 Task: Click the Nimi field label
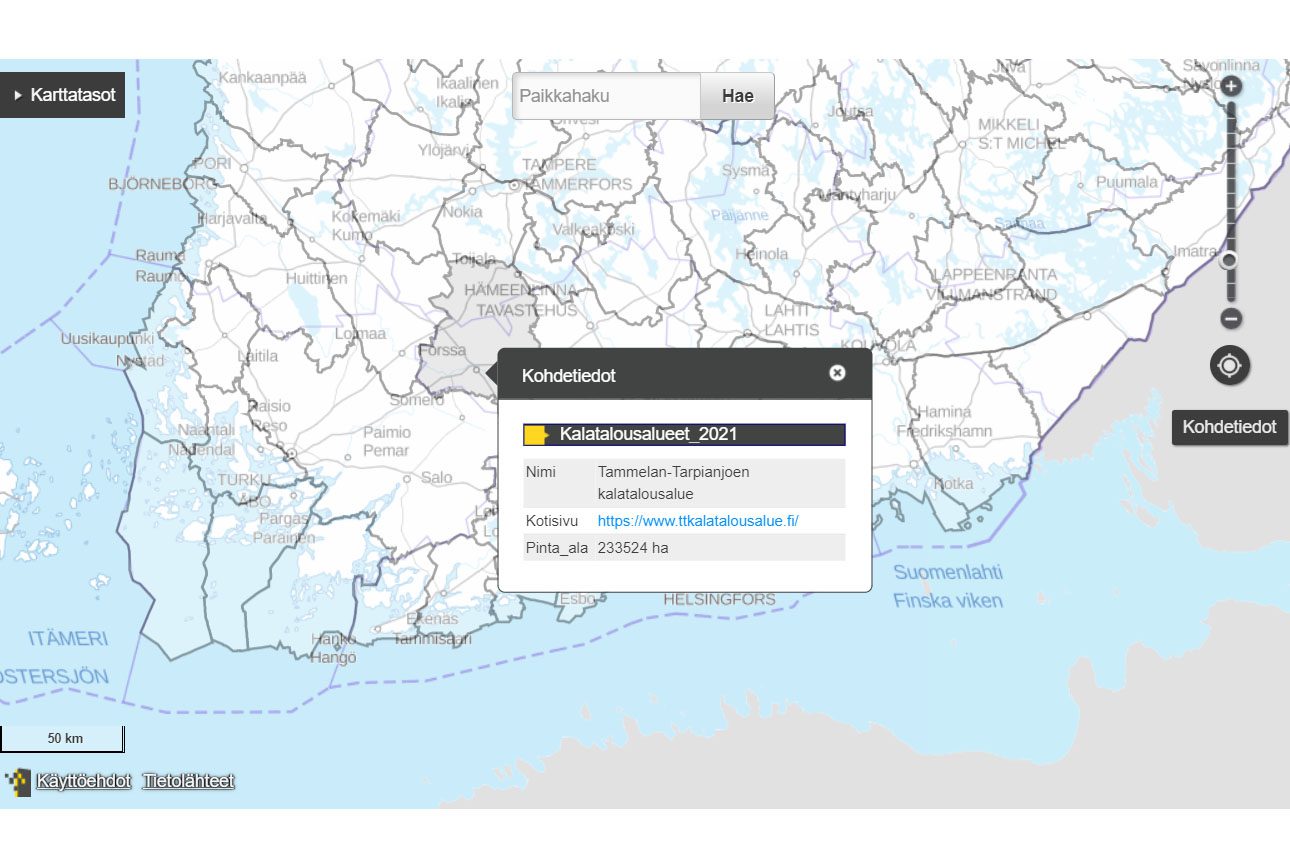click(x=540, y=472)
